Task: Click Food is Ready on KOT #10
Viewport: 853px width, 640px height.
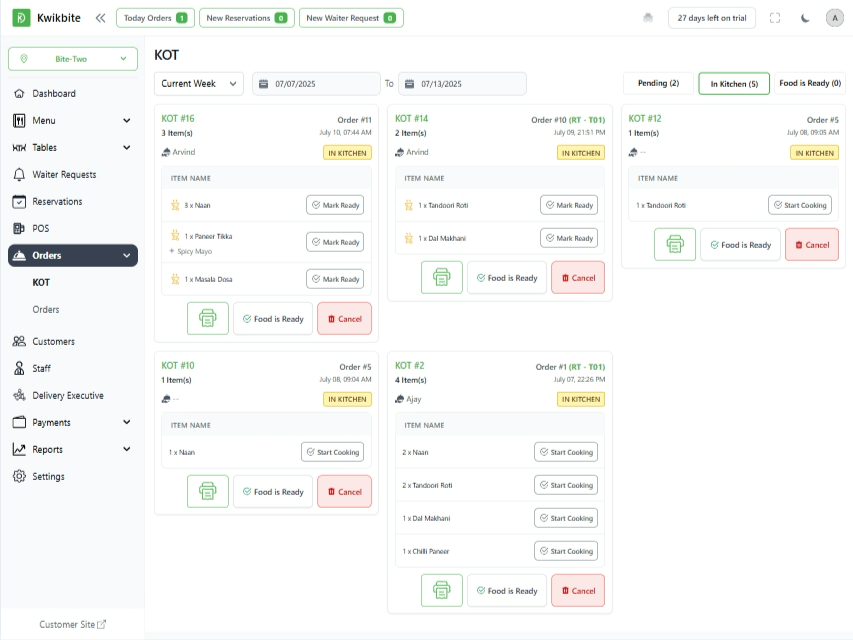Action: (273, 492)
